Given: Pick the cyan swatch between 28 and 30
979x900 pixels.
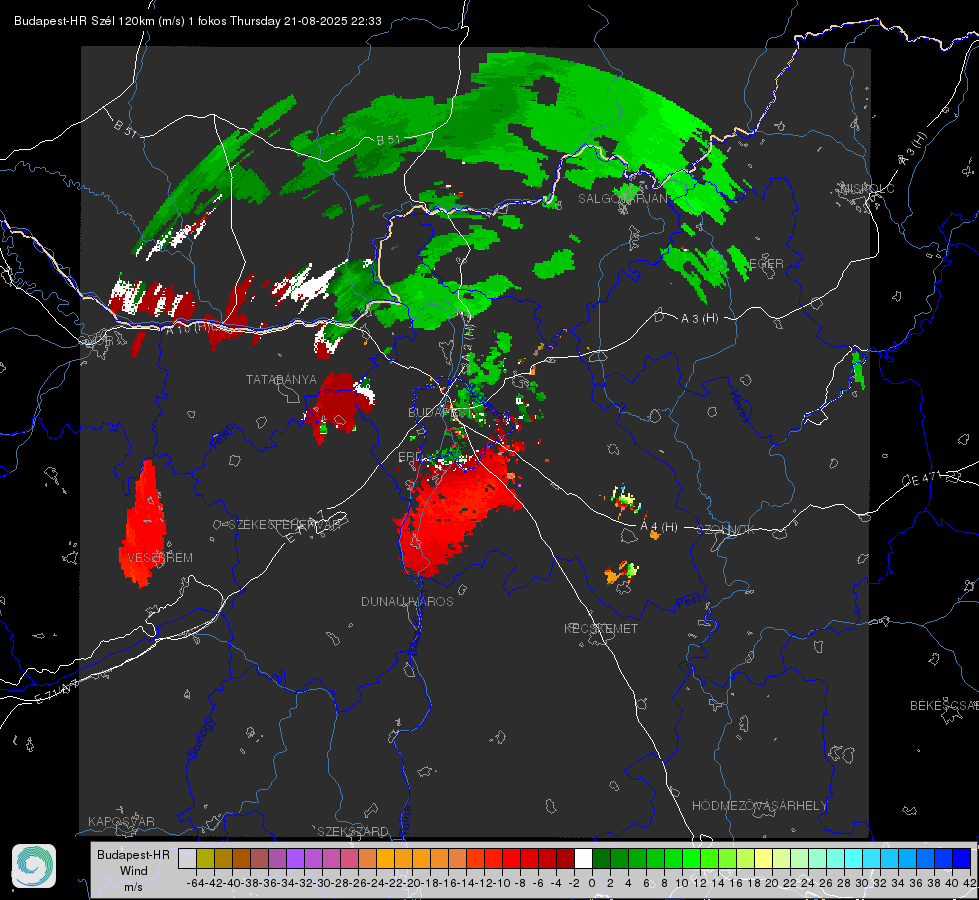Looking at the screenshot, I should tap(854, 858).
